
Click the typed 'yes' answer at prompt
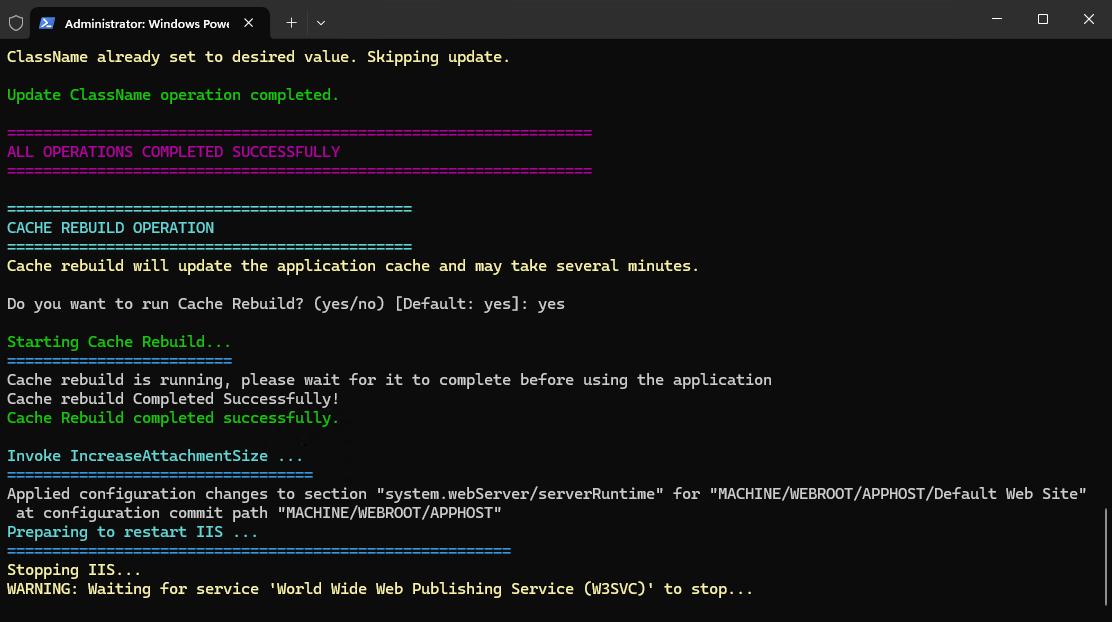(551, 304)
